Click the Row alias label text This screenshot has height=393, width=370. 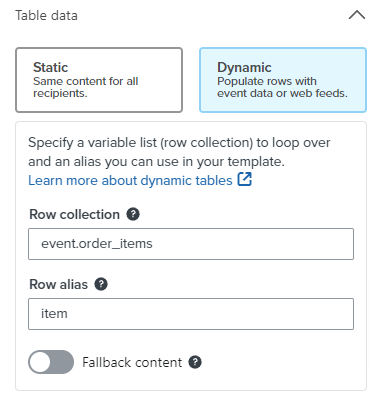(x=58, y=284)
